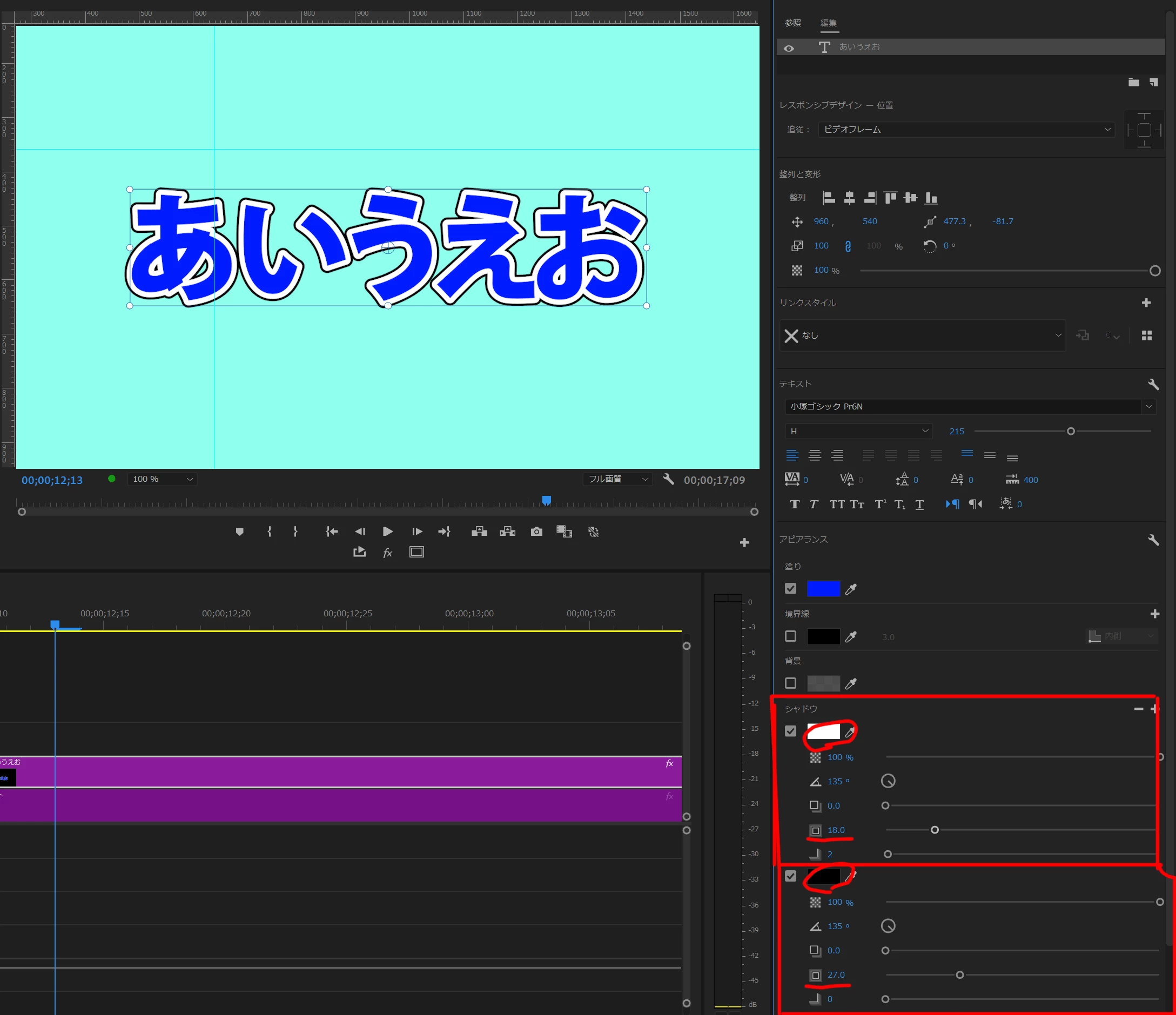Click the Add Marker icon in transport

pos(239,532)
